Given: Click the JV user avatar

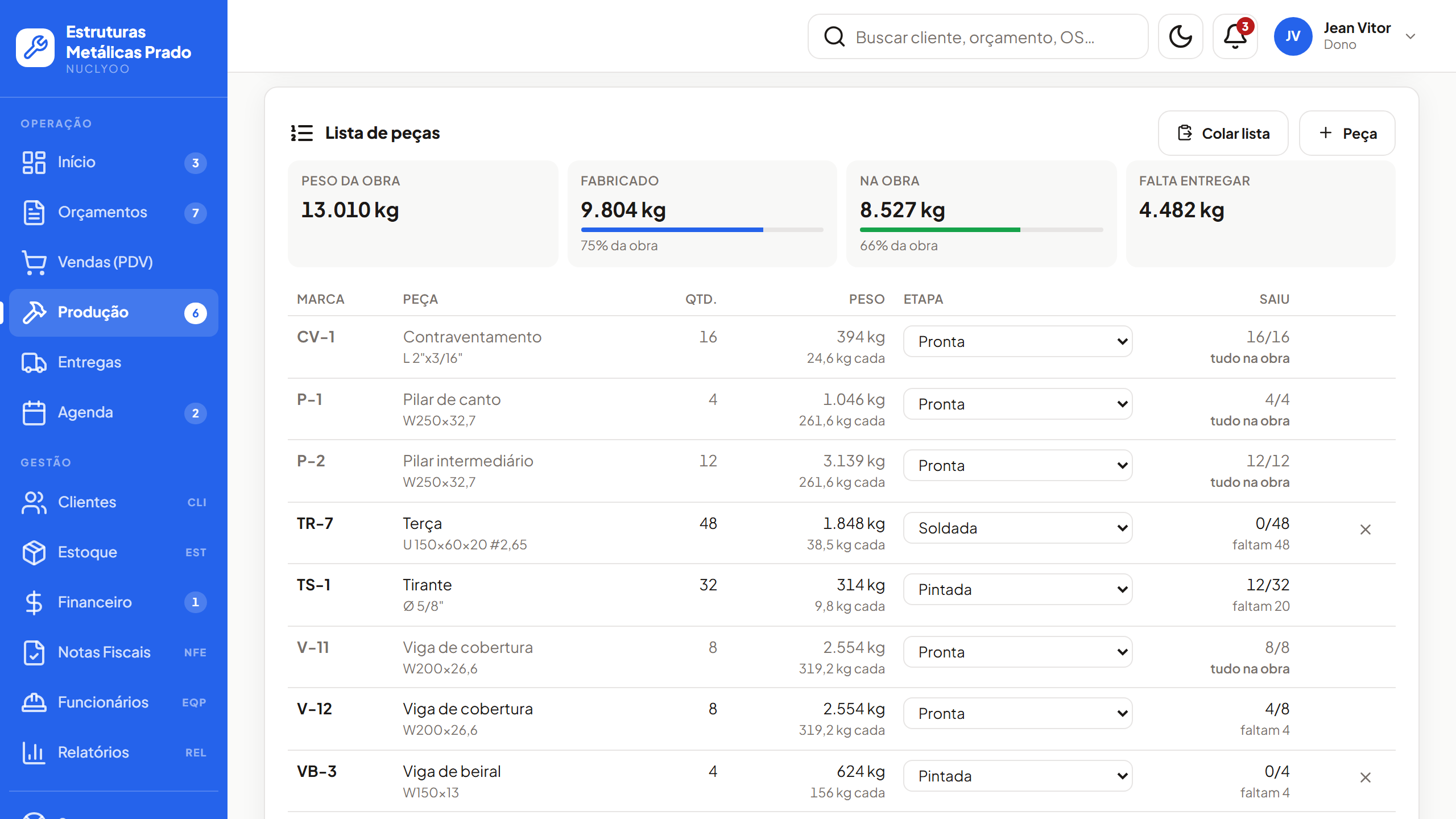Looking at the screenshot, I should coord(1293,36).
